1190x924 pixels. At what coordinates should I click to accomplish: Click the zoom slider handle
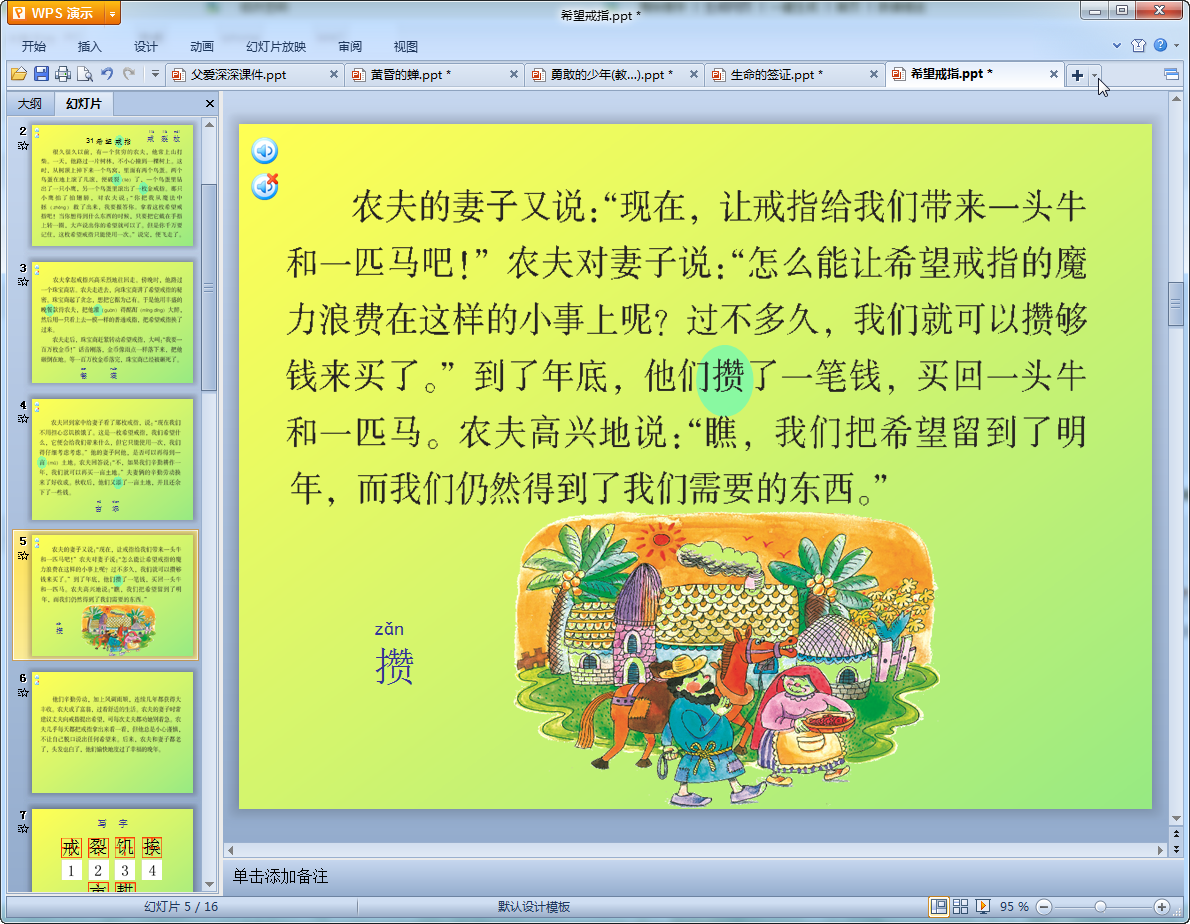click(x=1100, y=906)
